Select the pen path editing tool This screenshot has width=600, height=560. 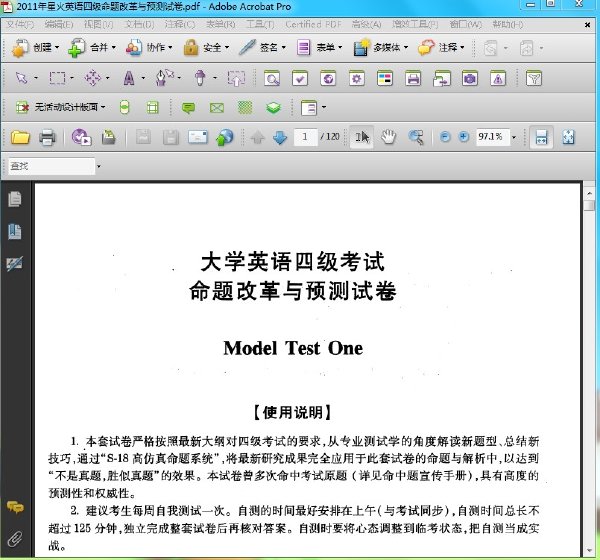164,78
